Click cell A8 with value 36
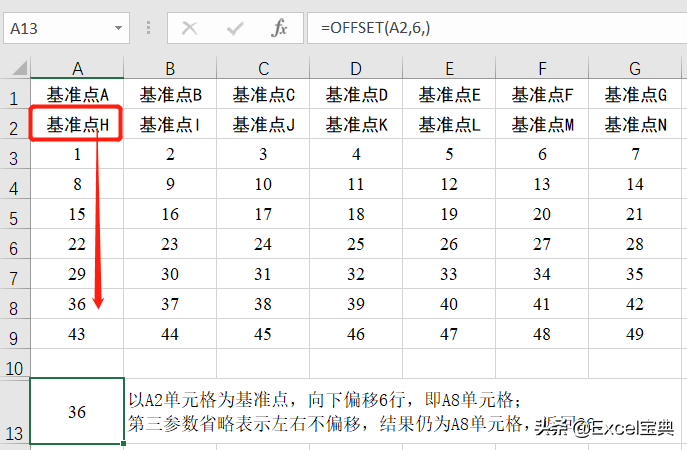This screenshot has width=687, height=450. [77, 304]
